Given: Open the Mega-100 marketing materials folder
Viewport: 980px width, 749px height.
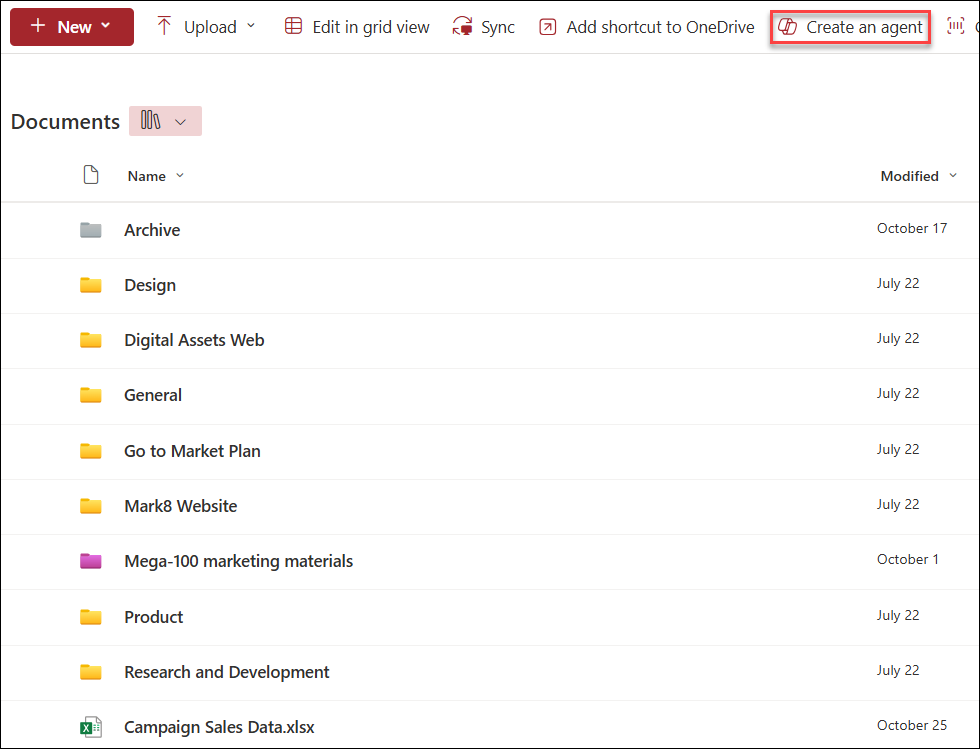Looking at the screenshot, I should [238, 561].
